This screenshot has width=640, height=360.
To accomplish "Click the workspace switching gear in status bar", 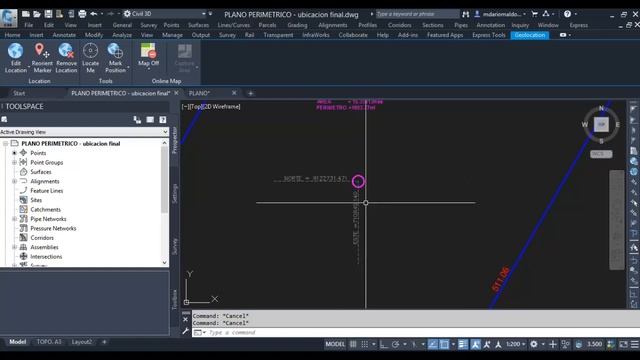I will (533, 344).
